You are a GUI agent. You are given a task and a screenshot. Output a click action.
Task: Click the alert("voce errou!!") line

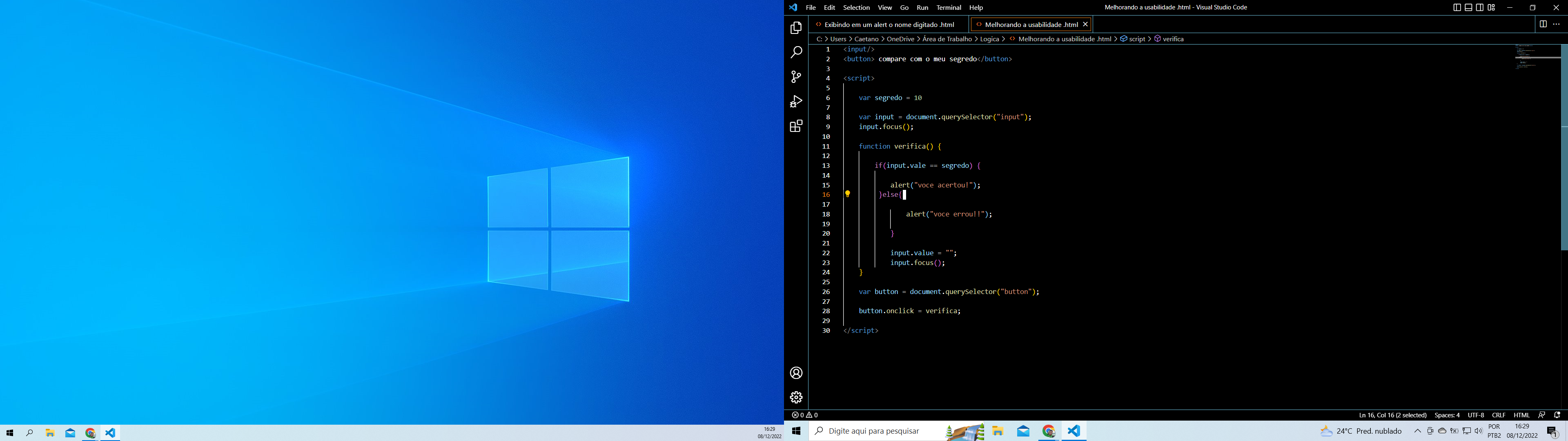tap(949, 214)
